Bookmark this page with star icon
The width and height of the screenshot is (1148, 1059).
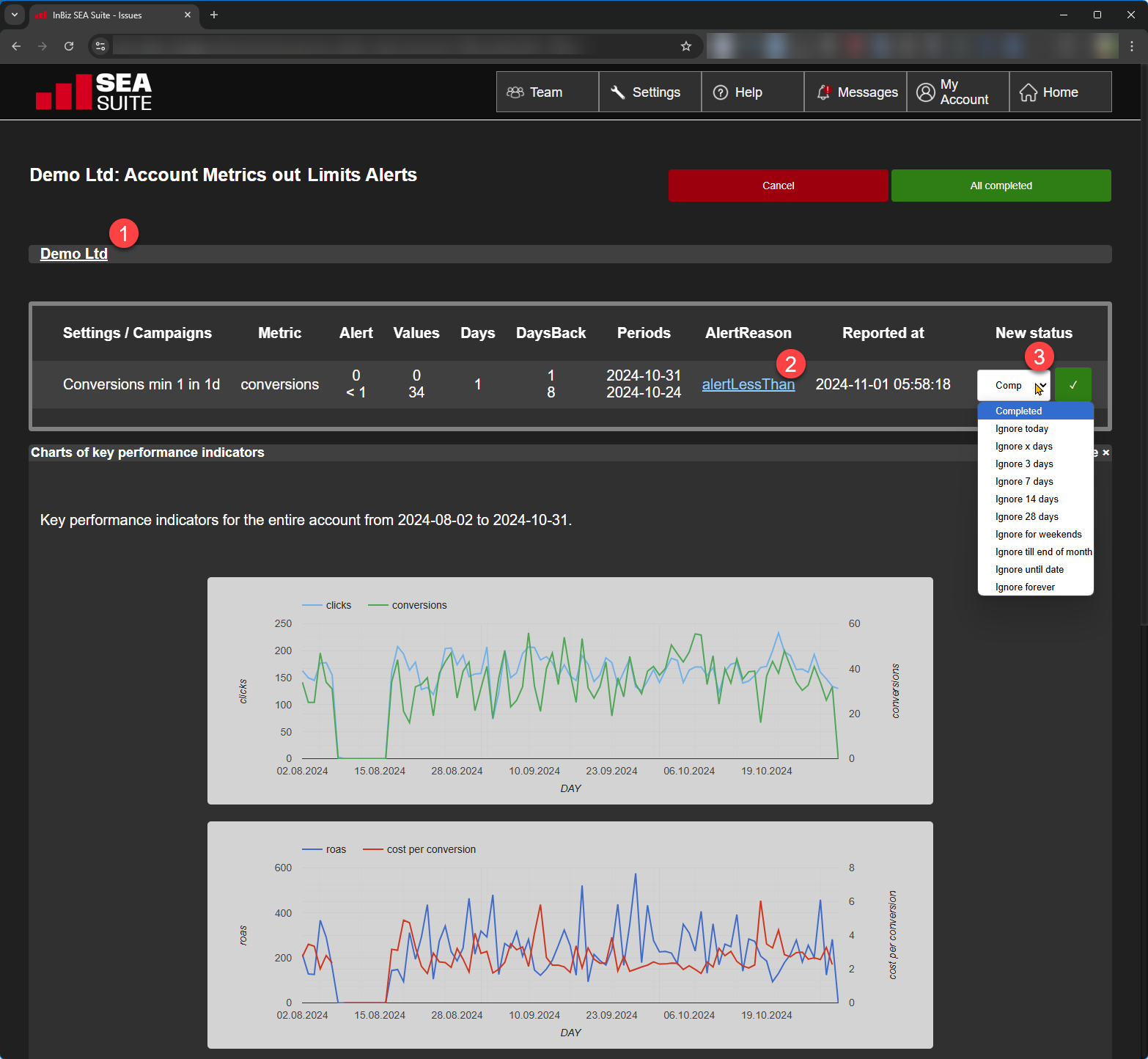tap(686, 46)
